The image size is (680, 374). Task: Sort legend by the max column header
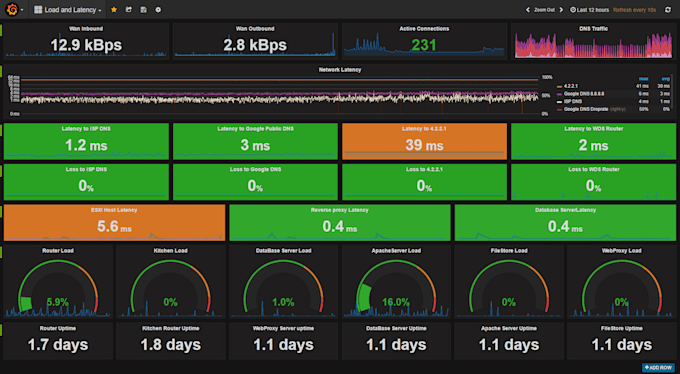(644, 79)
